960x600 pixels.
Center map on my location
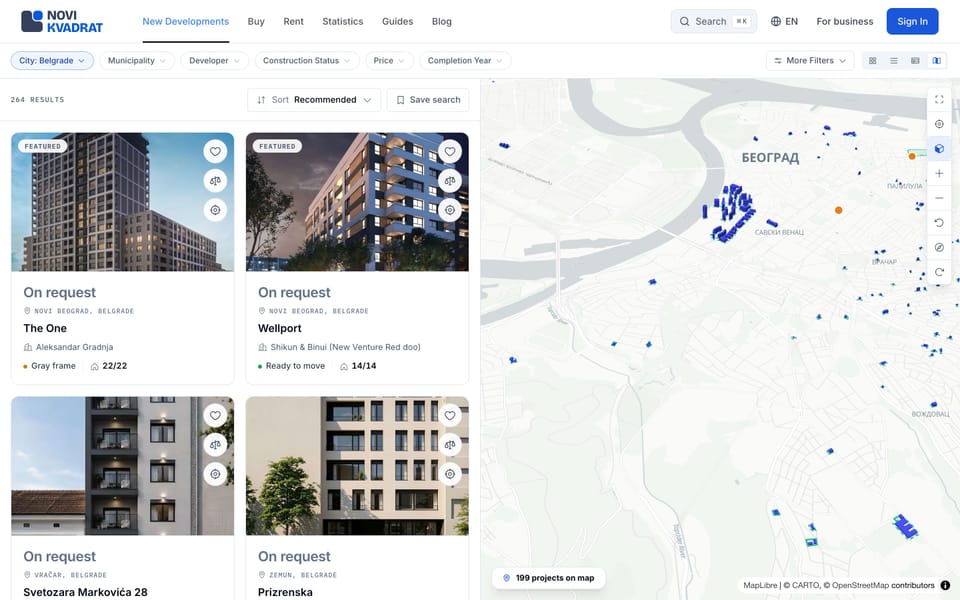pos(939,124)
